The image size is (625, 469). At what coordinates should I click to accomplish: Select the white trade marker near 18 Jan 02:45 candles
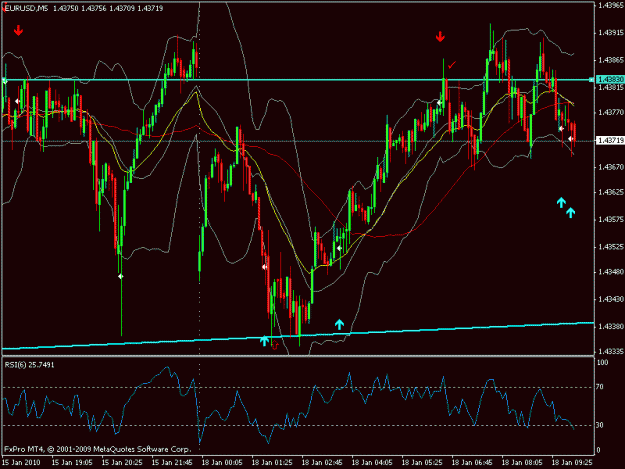pos(339,248)
